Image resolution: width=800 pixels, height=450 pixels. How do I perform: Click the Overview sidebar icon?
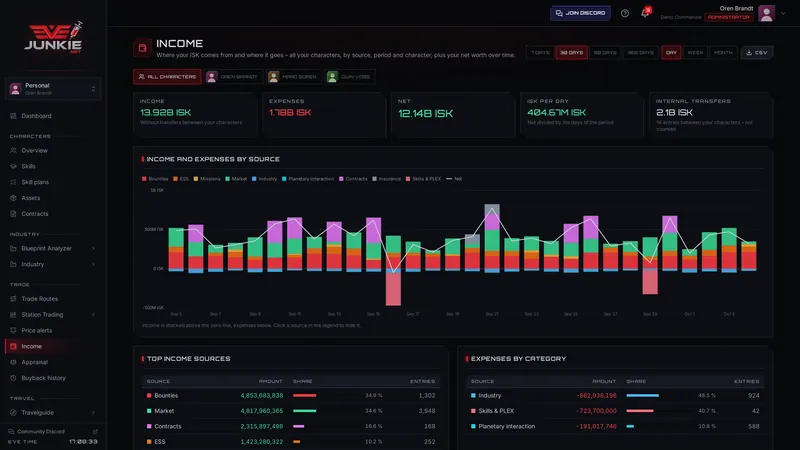point(13,151)
